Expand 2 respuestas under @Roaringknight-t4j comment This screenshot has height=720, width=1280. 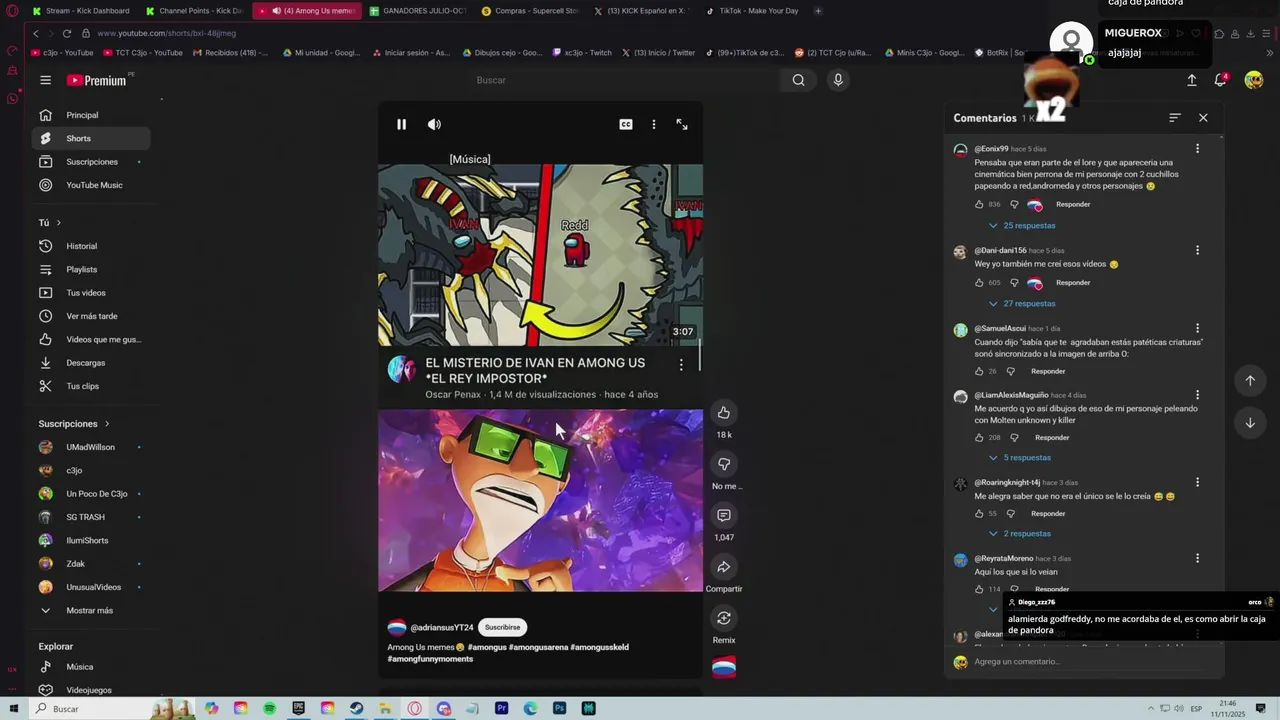(x=1020, y=533)
